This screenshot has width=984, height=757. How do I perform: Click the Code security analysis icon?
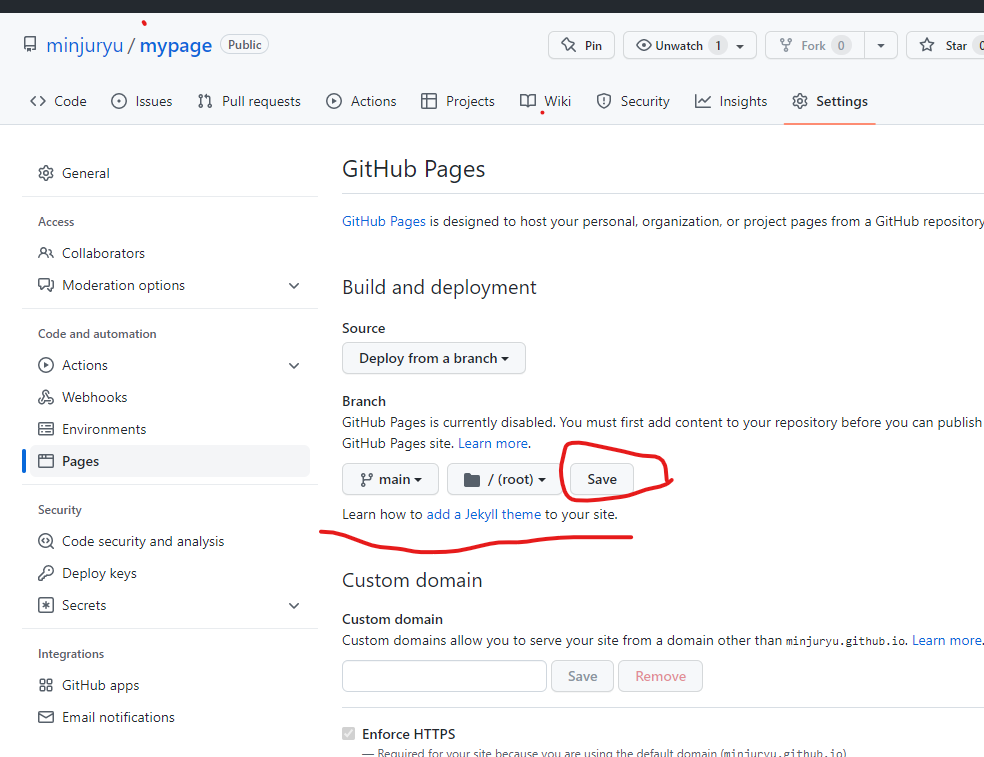coord(46,541)
